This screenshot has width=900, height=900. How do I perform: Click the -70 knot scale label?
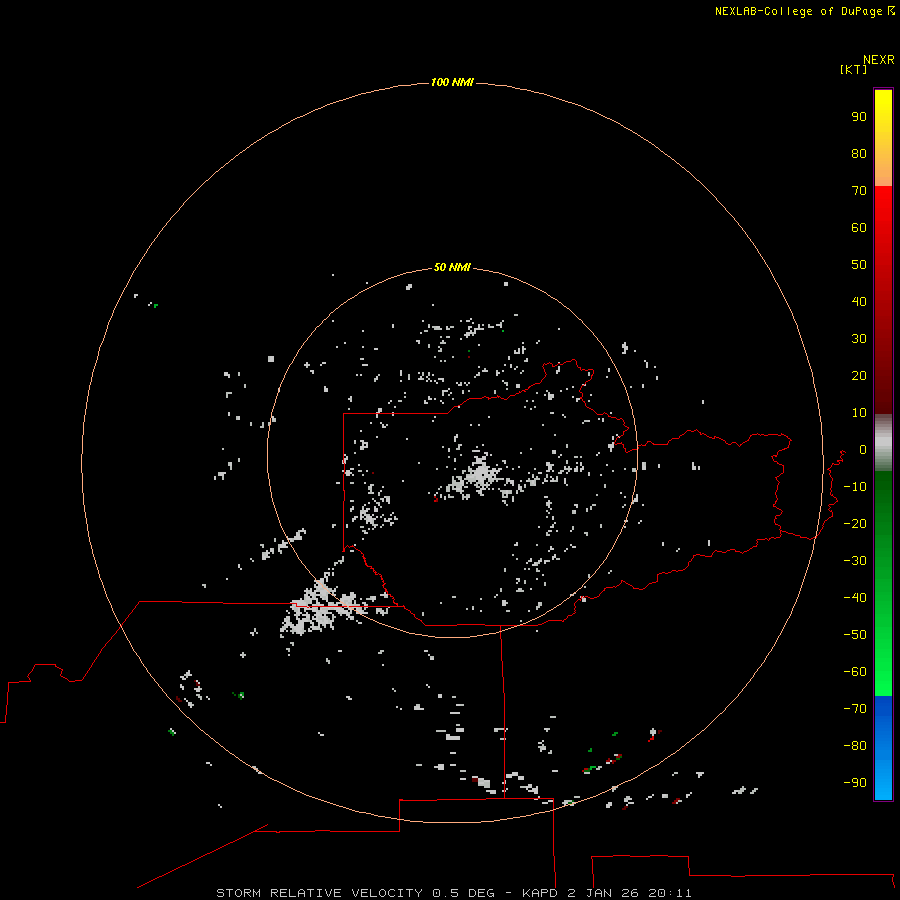(x=855, y=708)
